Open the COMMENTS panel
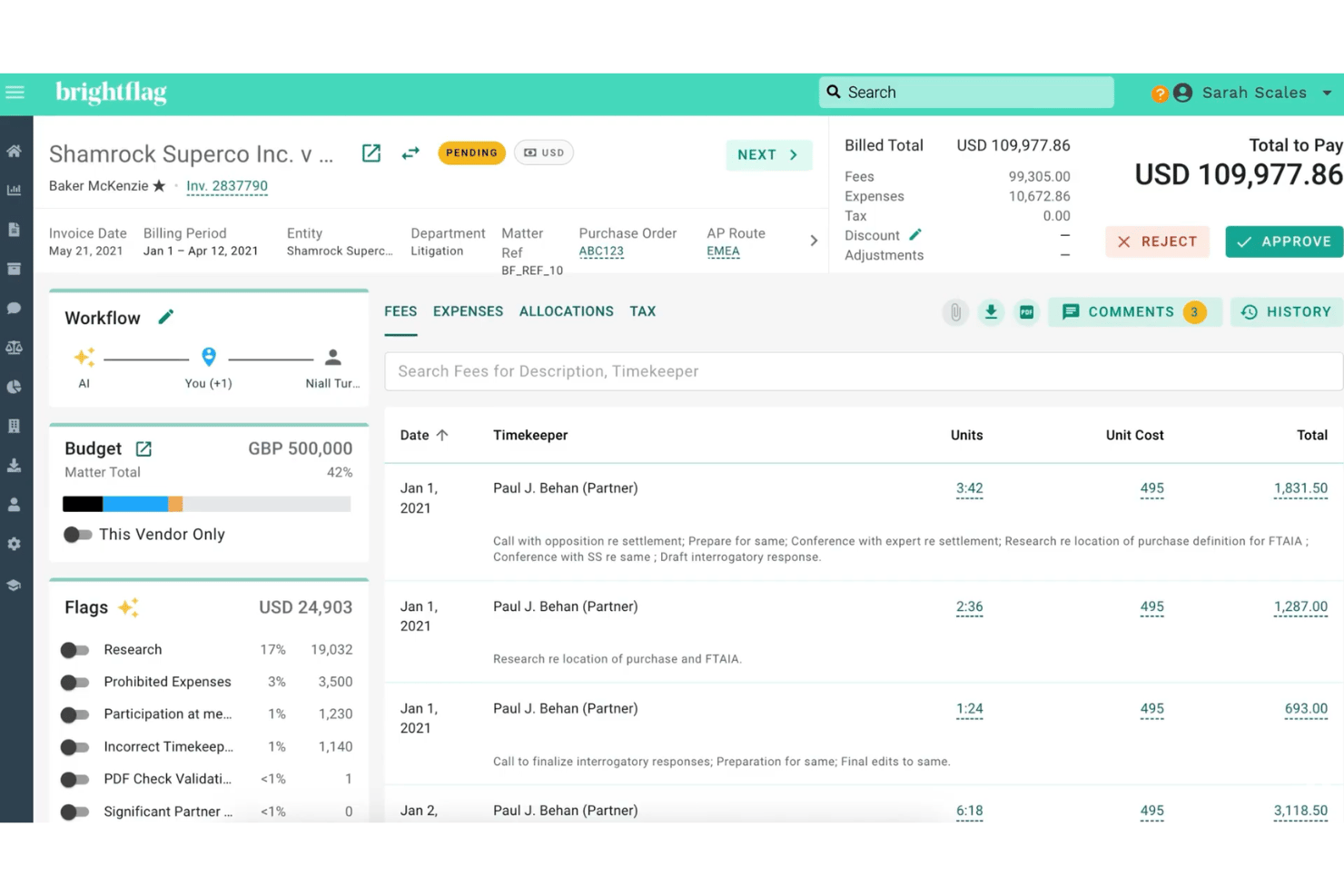The width and height of the screenshot is (1344, 896). (1134, 312)
